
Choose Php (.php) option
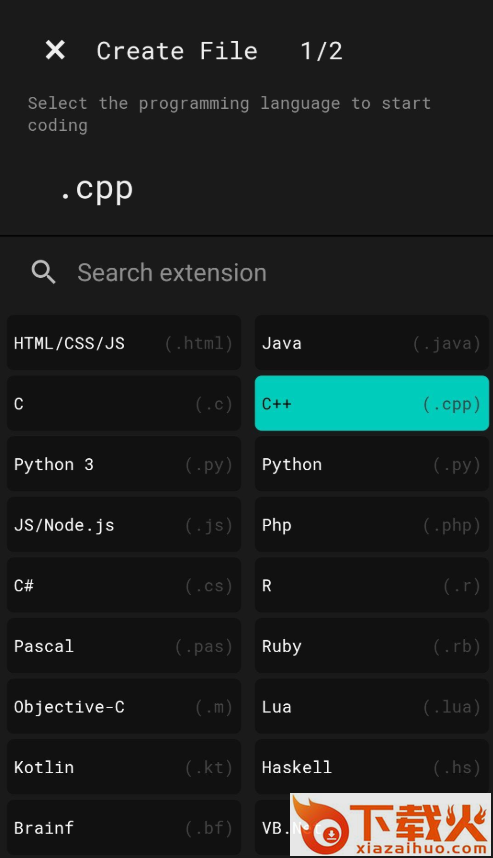[372, 525]
